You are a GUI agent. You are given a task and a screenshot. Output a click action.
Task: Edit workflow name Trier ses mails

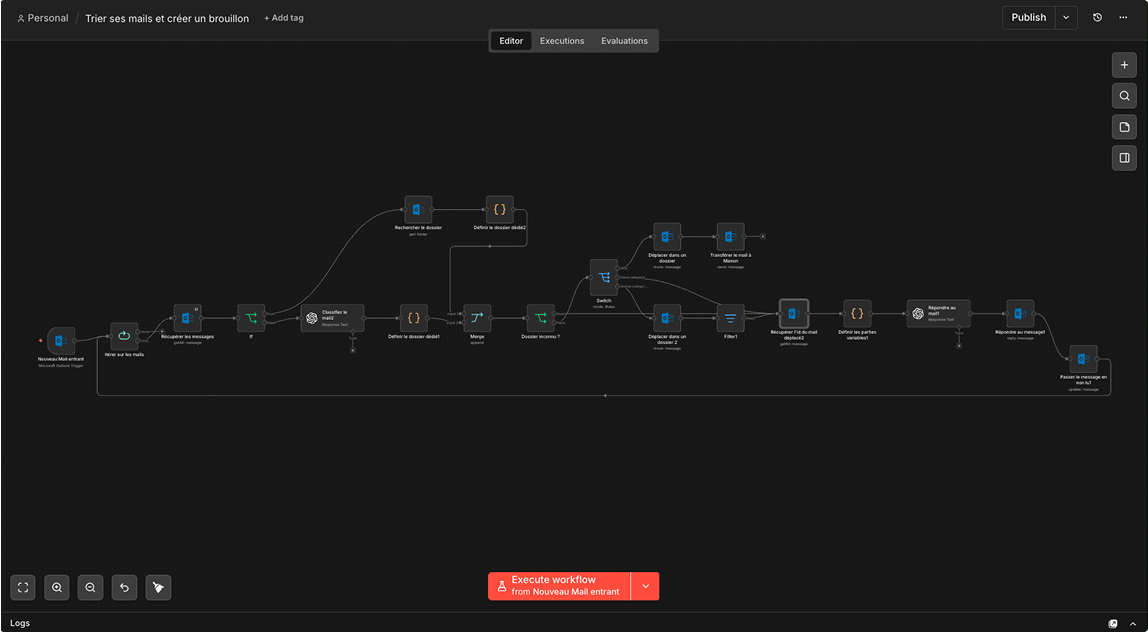point(167,18)
